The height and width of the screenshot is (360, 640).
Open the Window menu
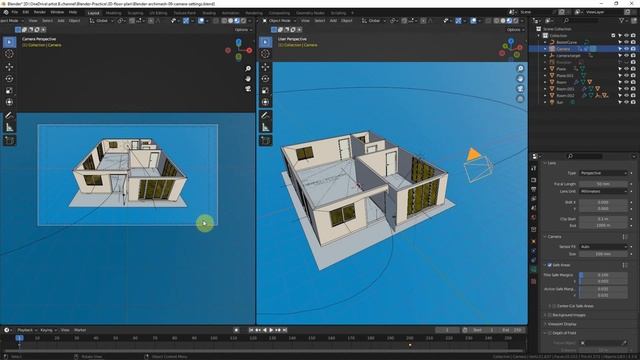point(57,12)
